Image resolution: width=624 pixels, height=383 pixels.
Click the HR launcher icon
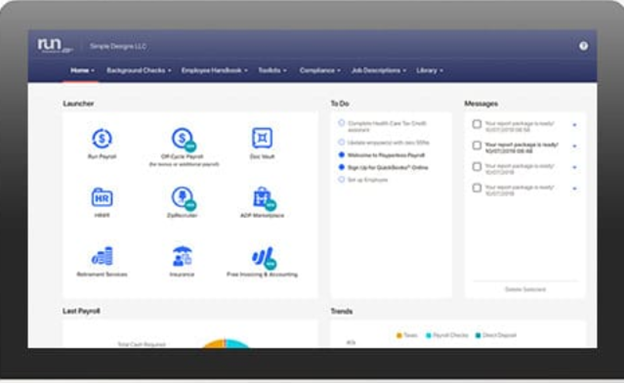click(x=102, y=197)
